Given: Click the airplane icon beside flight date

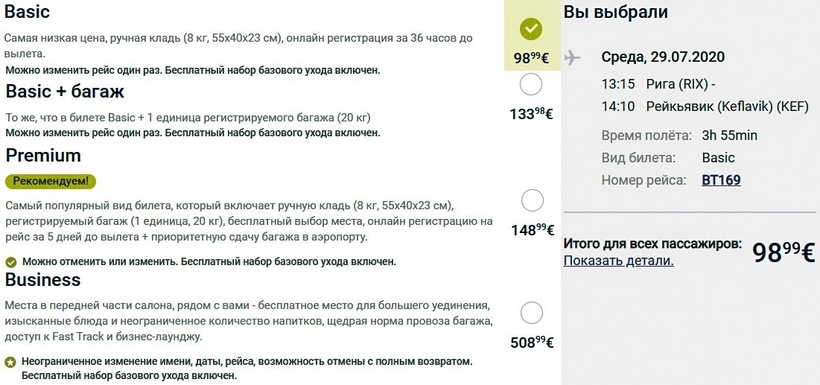Looking at the screenshot, I should 573,57.
